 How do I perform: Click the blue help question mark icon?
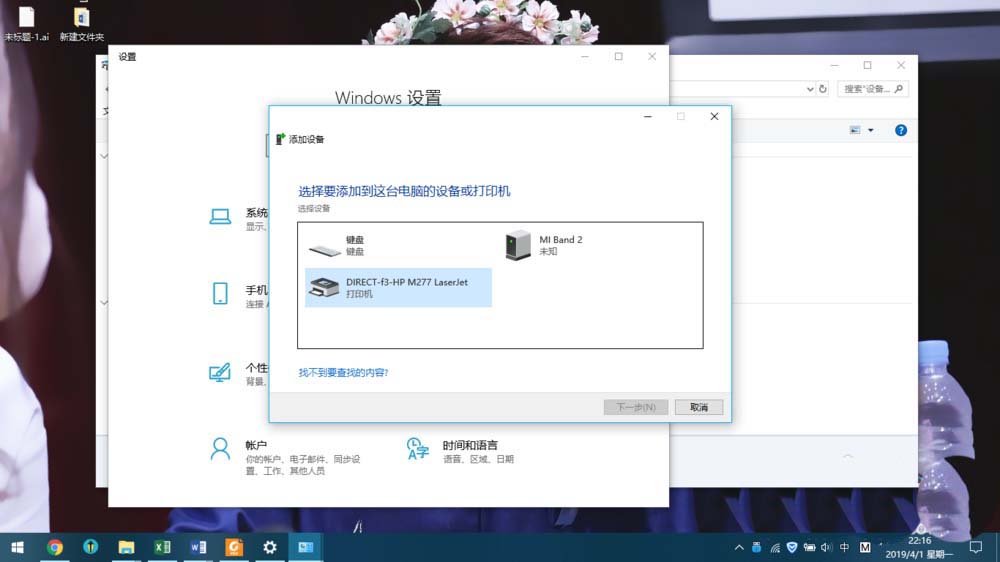coord(901,130)
